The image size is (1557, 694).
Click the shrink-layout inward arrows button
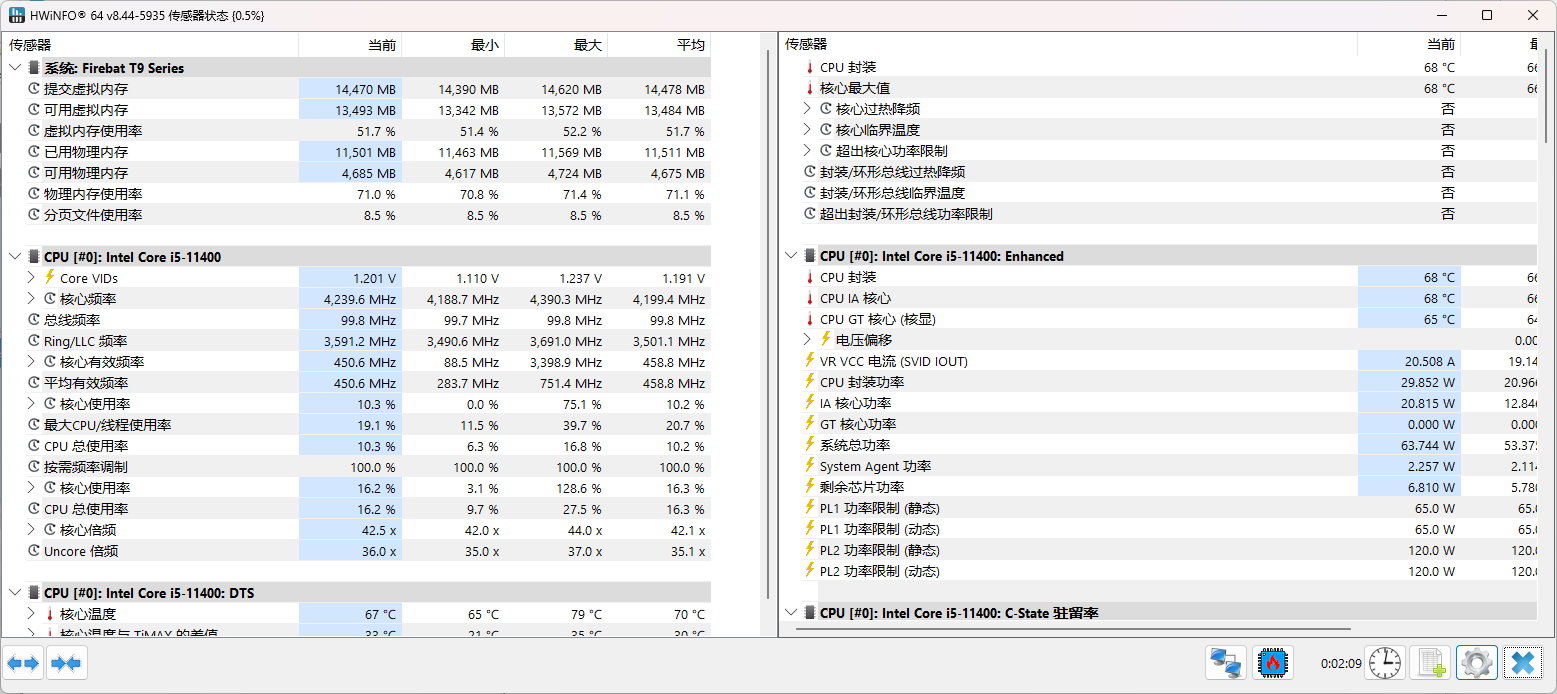[x=67, y=663]
